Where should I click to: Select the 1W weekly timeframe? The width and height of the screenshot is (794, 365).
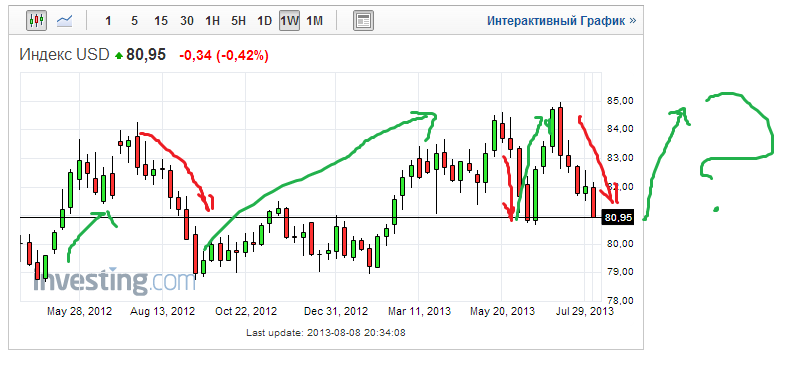point(289,21)
